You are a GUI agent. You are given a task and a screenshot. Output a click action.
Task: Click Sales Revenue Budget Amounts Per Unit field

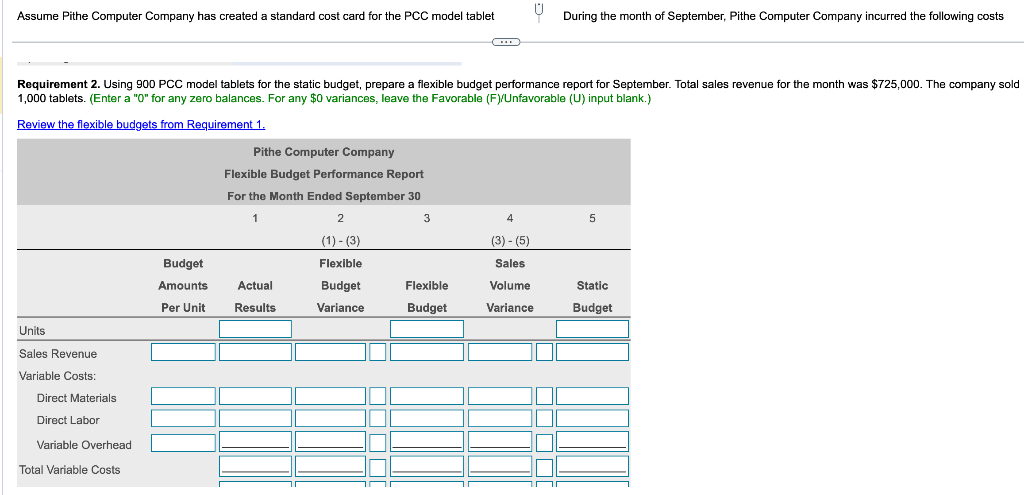pos(184,352)
